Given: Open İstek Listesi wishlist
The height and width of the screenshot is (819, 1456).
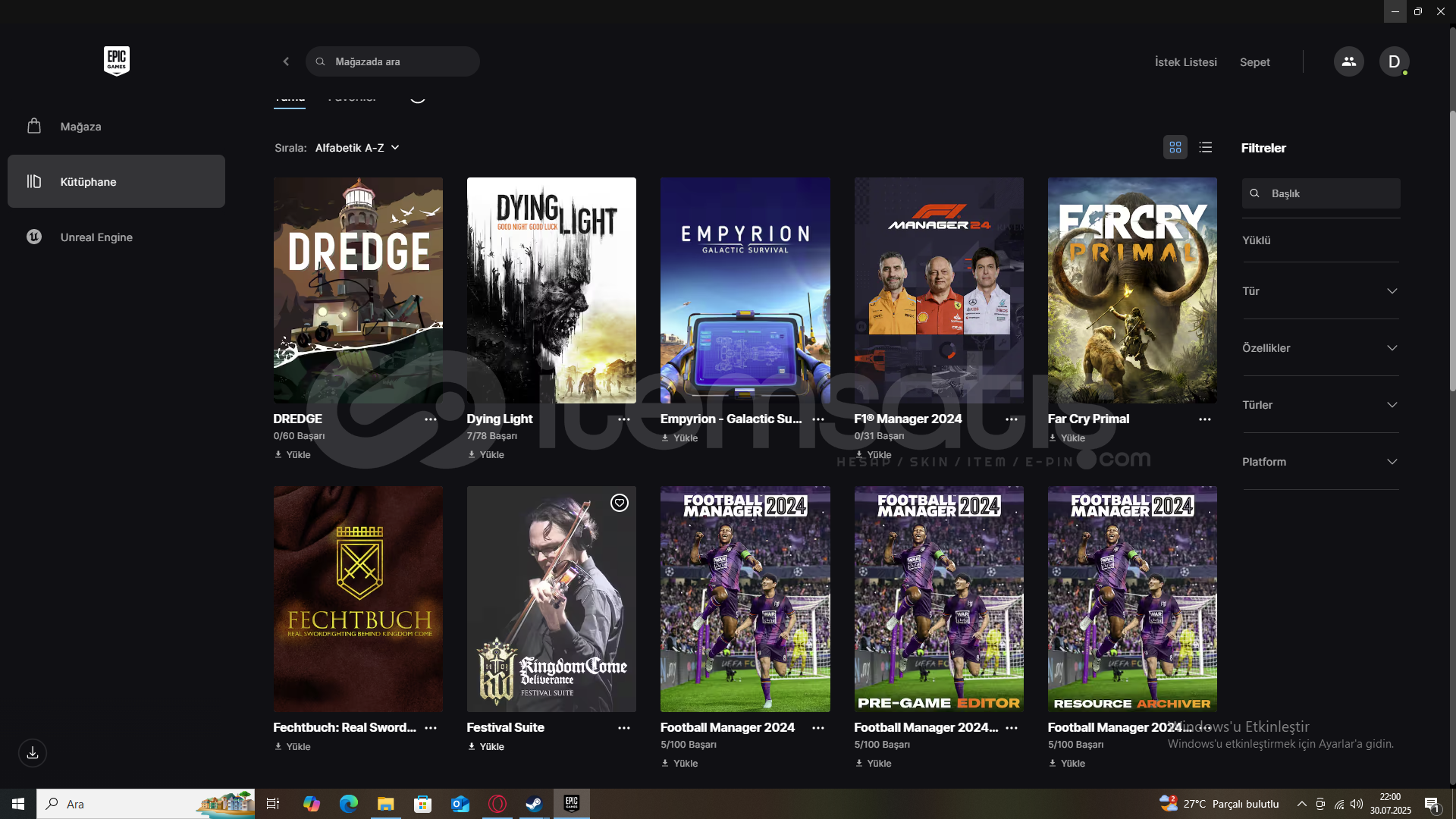Looking at the screenshot, I should [1185, 62].
